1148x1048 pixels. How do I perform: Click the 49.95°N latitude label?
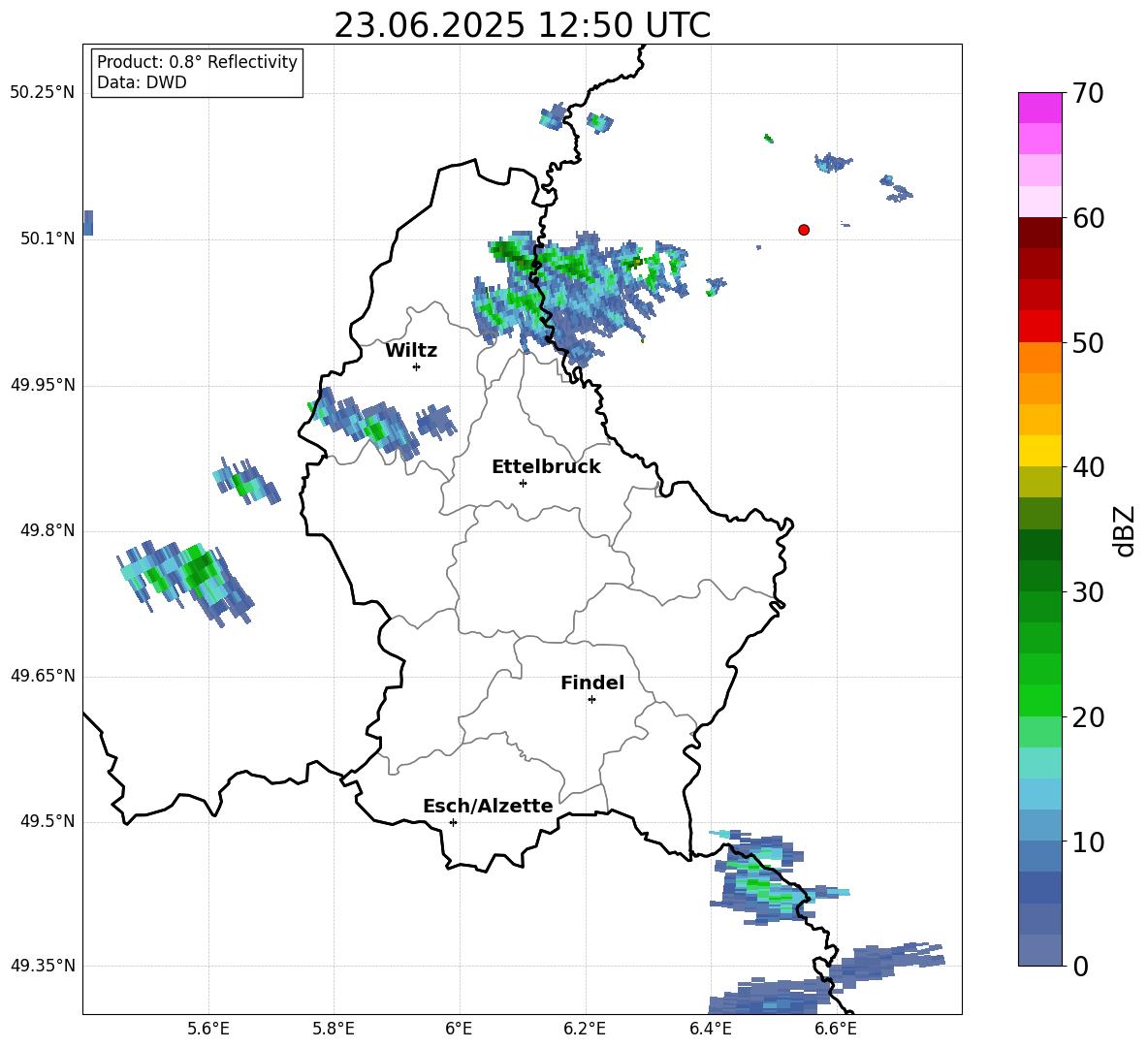pos(43,385)
